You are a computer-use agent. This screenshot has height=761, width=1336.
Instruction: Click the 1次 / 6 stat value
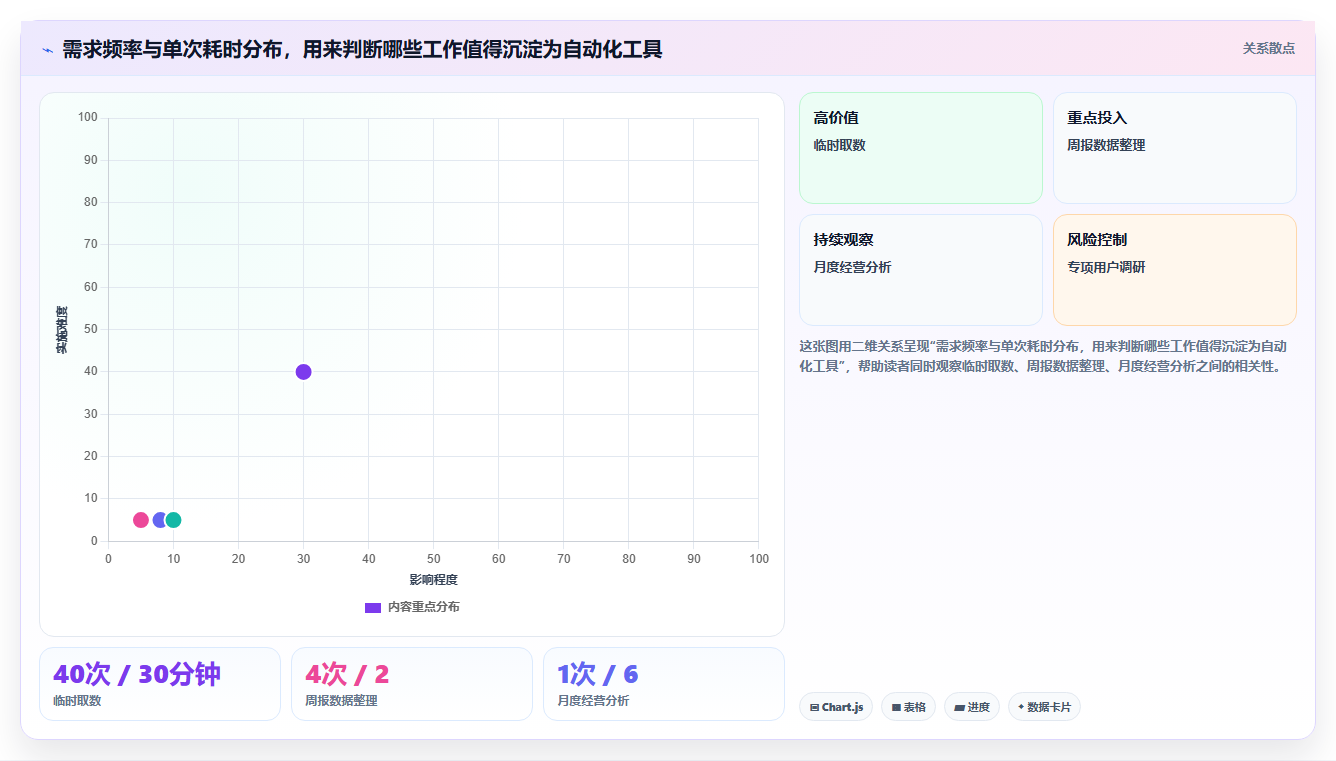tap(597, 674)
